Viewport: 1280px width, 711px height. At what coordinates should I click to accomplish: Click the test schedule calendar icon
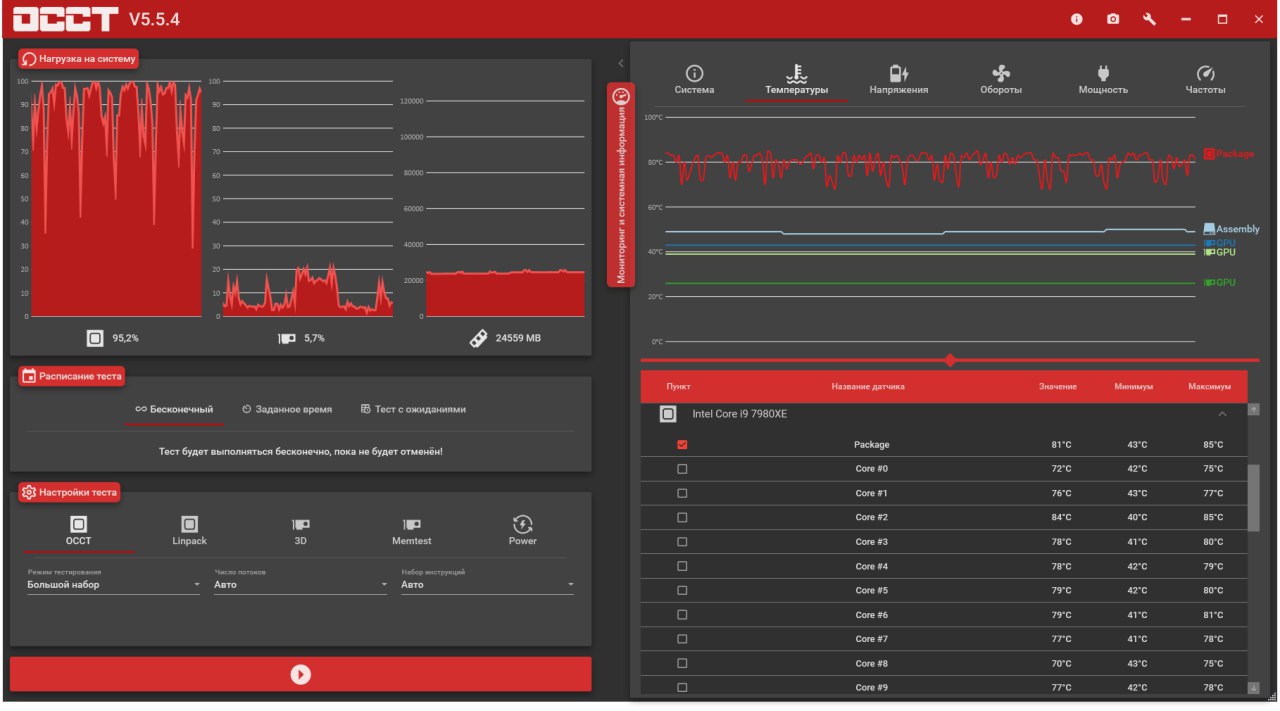[29, 377]
